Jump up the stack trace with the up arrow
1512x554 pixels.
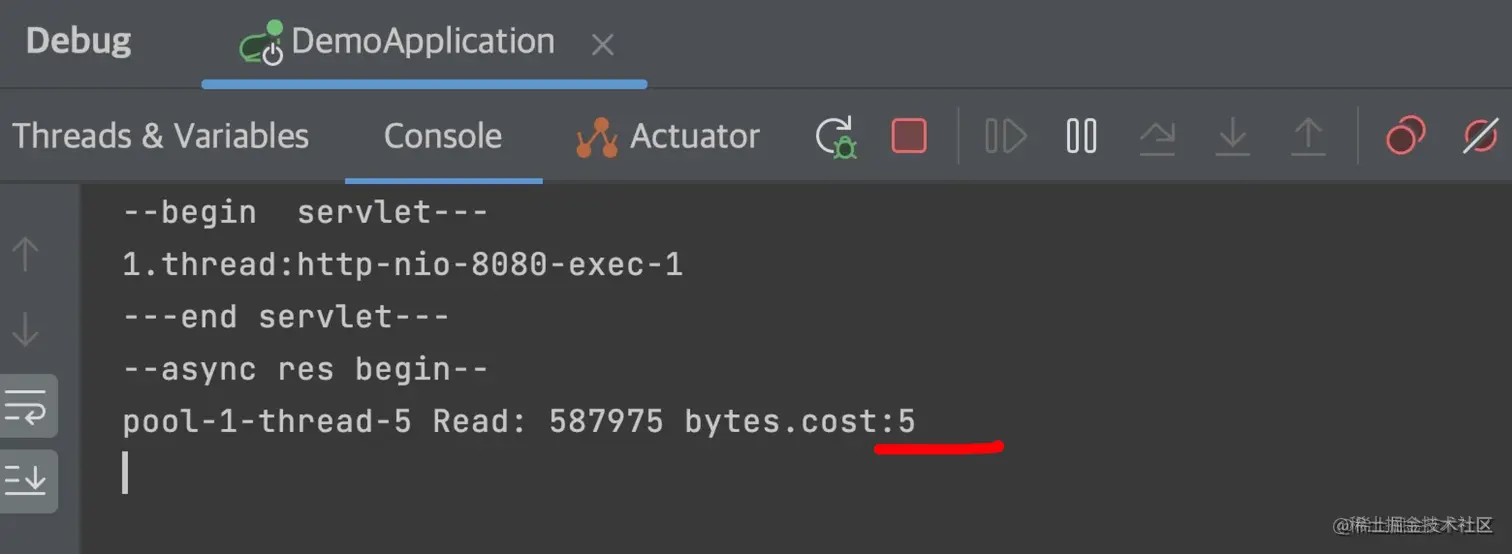tap(25, 255)
